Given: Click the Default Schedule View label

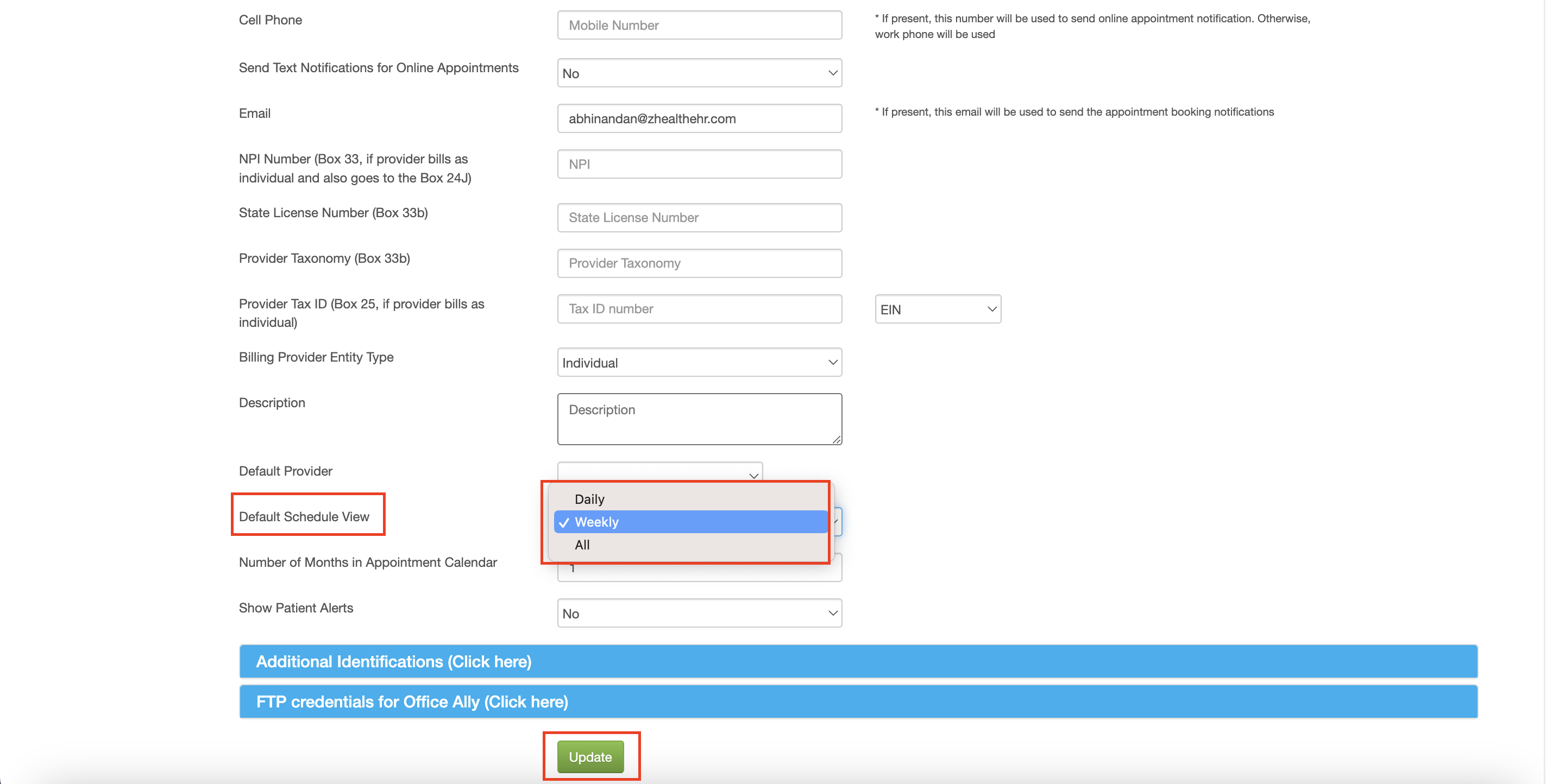Looking at the screenshot, I should pos(304,516).
